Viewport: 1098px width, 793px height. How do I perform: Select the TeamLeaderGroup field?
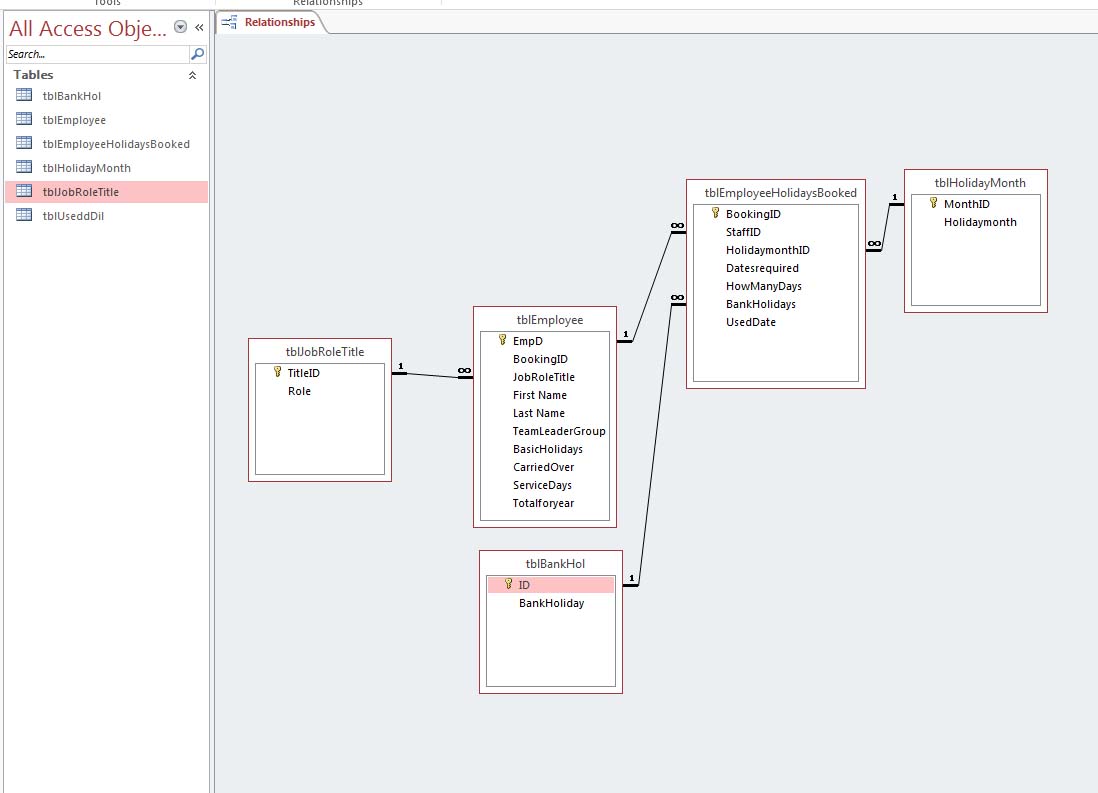click(x=545, y=432)
